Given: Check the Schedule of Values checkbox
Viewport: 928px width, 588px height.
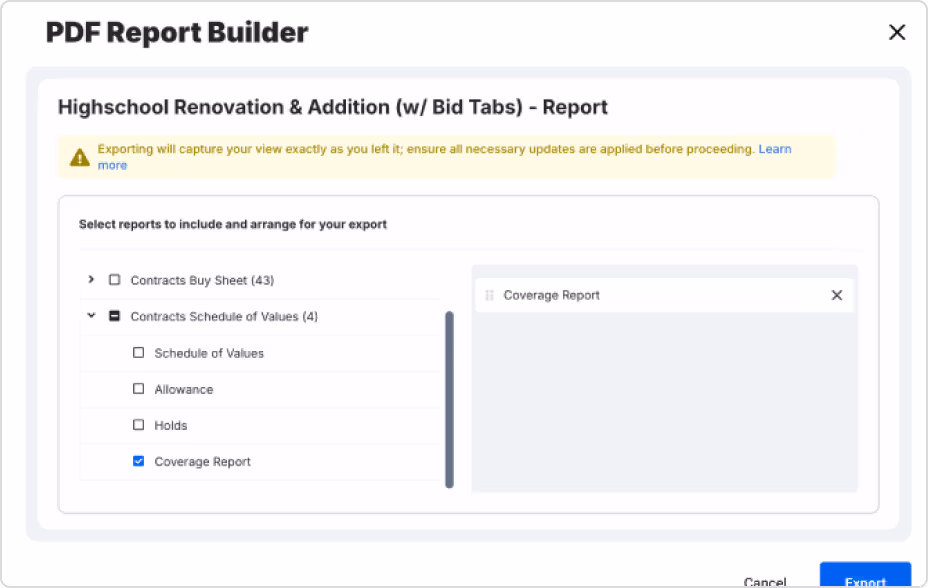Looking at the screenshot, I should (138, 353).
